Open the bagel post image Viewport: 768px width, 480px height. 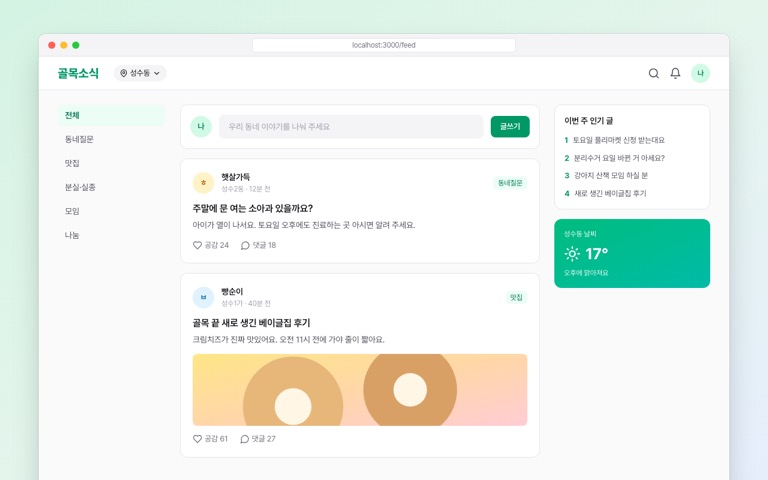360,390
